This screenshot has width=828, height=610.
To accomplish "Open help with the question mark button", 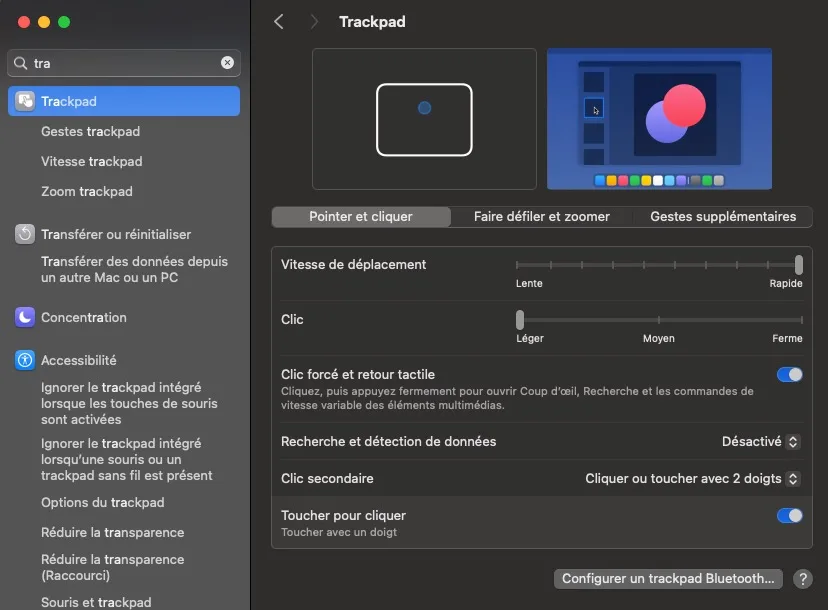I will click(x=802, y=579).
